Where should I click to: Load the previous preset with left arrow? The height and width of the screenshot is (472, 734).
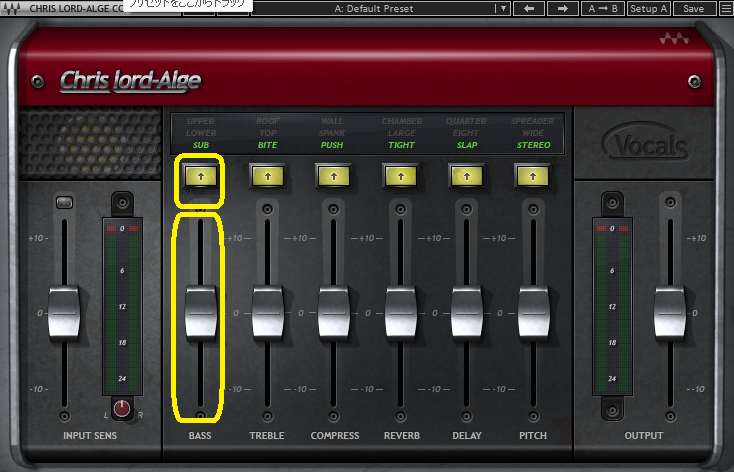pos(529,8)
